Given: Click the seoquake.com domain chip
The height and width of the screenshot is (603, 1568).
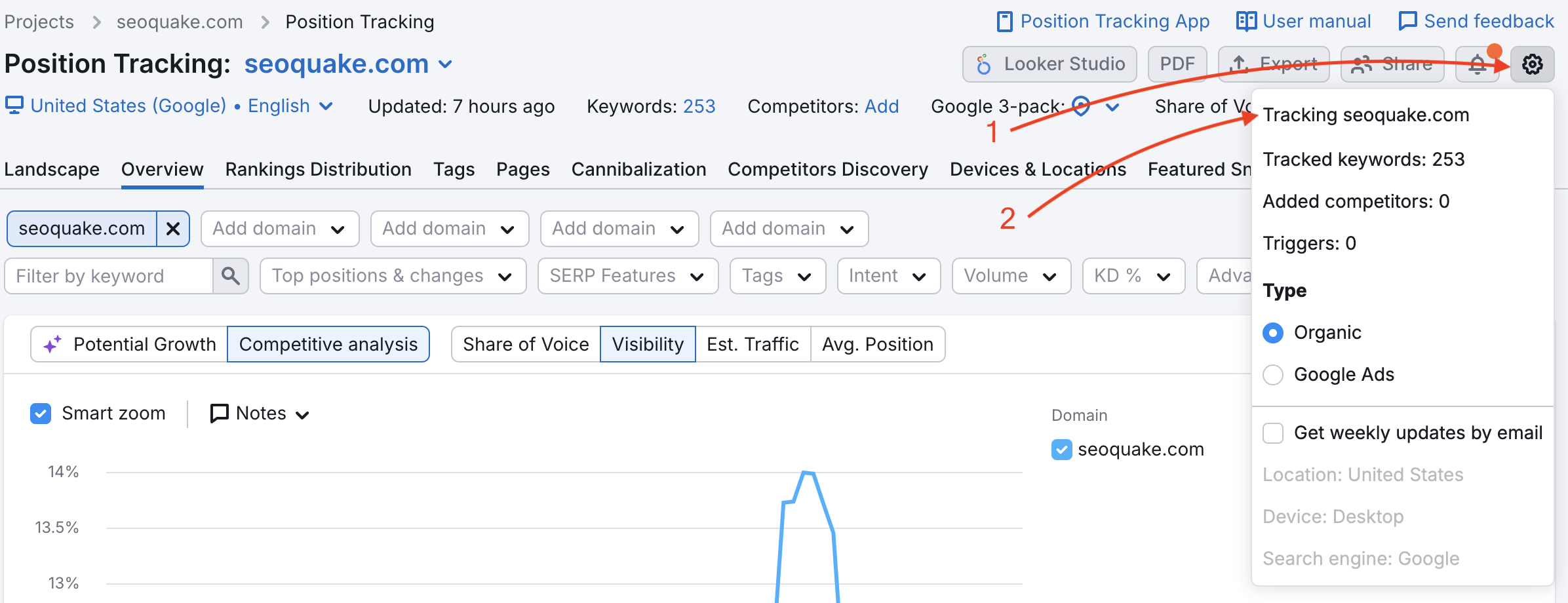Looking at the screenshot, I should coord(82,229).
